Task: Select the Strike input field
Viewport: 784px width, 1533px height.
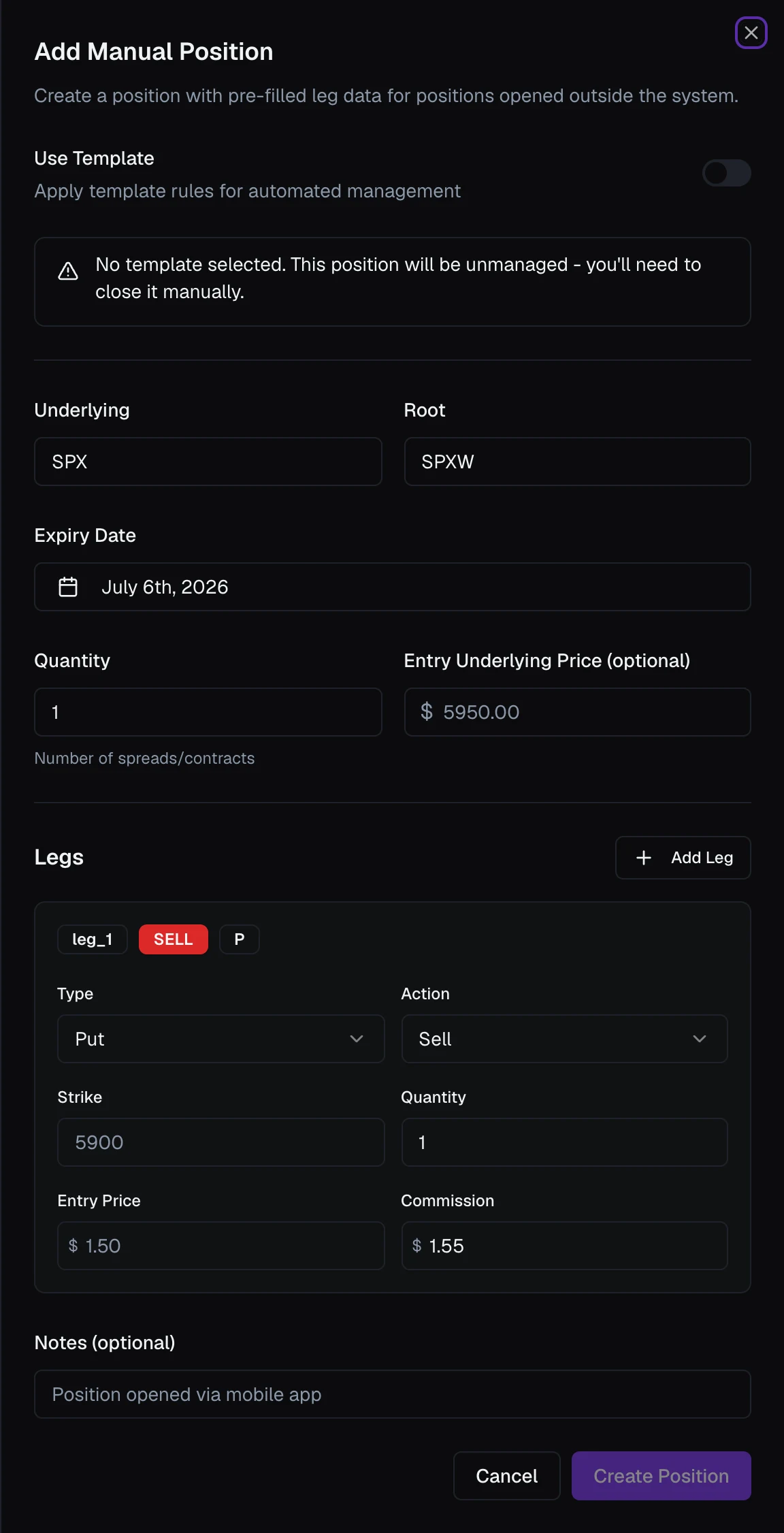Action: click(221, 1142)
